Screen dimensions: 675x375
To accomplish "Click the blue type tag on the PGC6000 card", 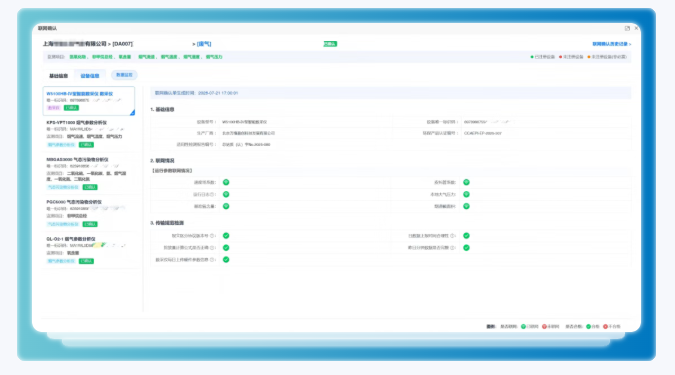I will (x=63, y=224).
